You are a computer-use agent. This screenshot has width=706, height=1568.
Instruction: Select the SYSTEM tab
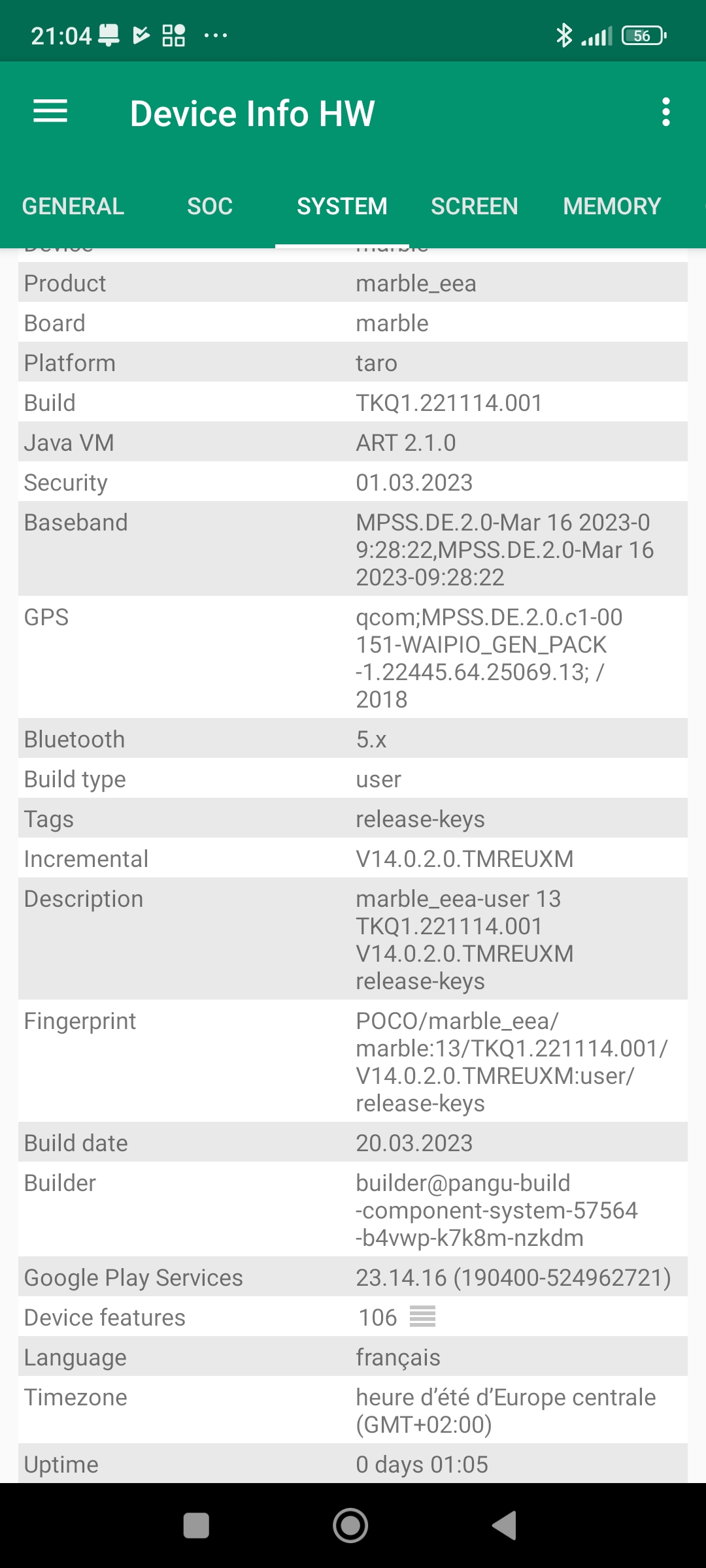click(342, 206)
